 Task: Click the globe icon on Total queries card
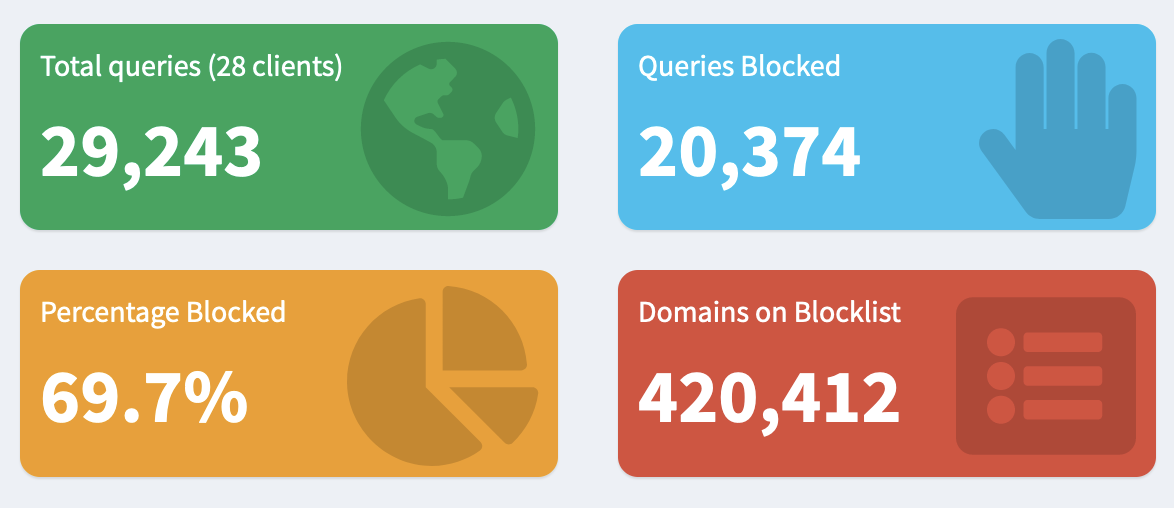pos(447,127)
